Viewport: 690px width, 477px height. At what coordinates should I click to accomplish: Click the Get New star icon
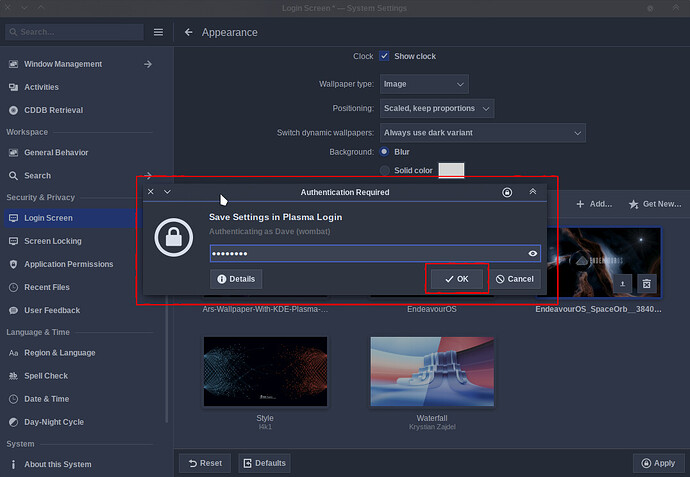tap(634, 204)
